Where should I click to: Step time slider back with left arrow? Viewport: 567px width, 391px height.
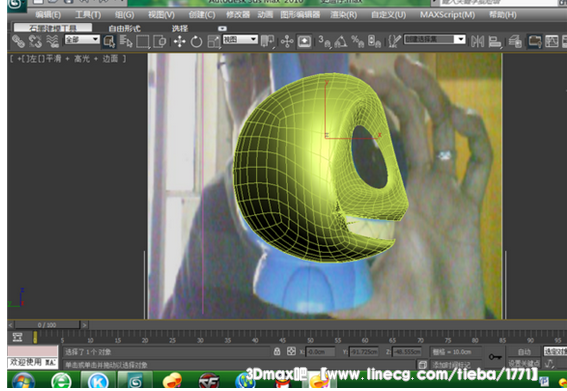point(11,325)
